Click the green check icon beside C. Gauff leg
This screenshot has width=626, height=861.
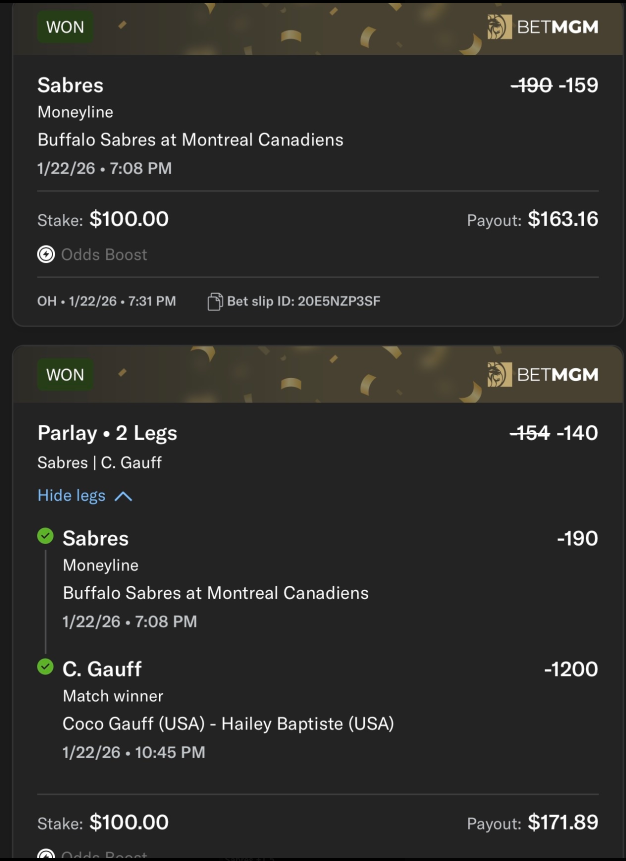(x=45, y=666)
